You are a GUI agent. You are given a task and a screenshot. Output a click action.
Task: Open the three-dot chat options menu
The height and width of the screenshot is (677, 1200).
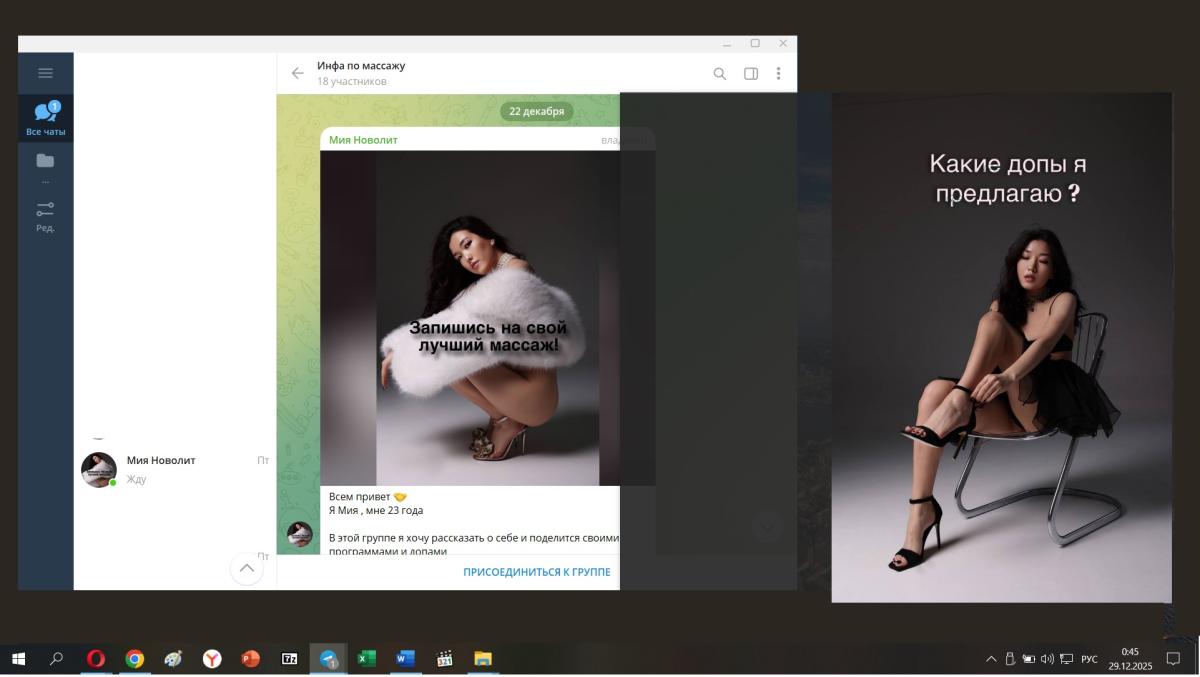[x=778, y=73]
